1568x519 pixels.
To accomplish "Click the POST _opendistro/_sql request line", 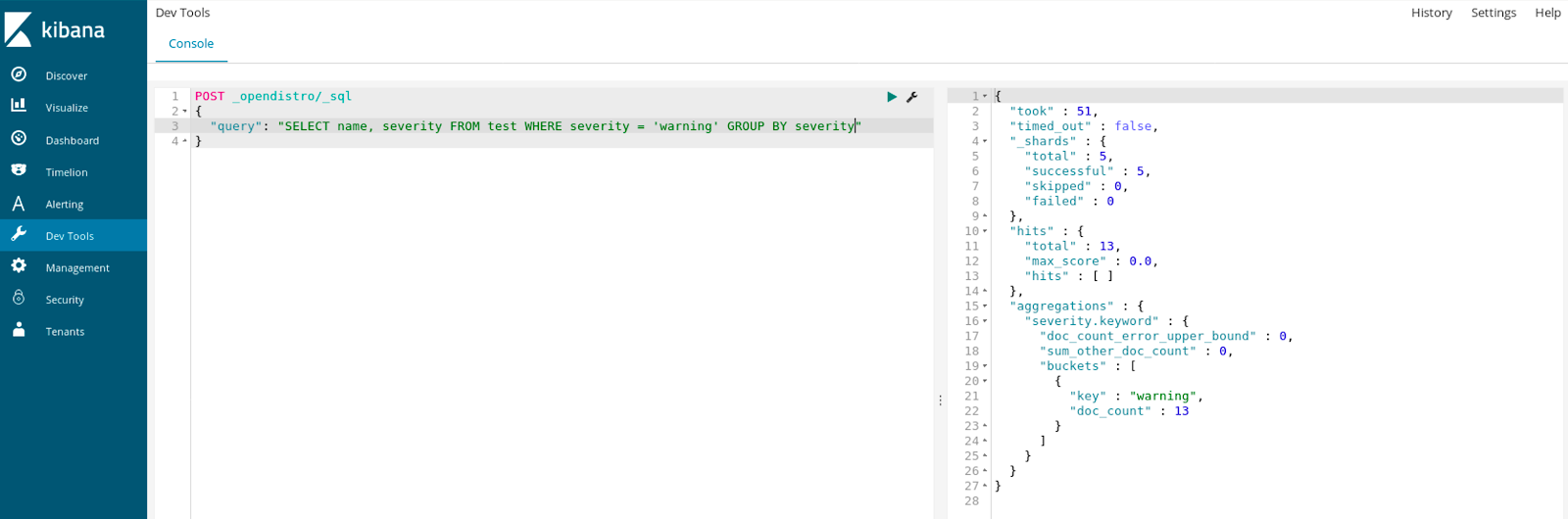I will click(x=273, y=96).
